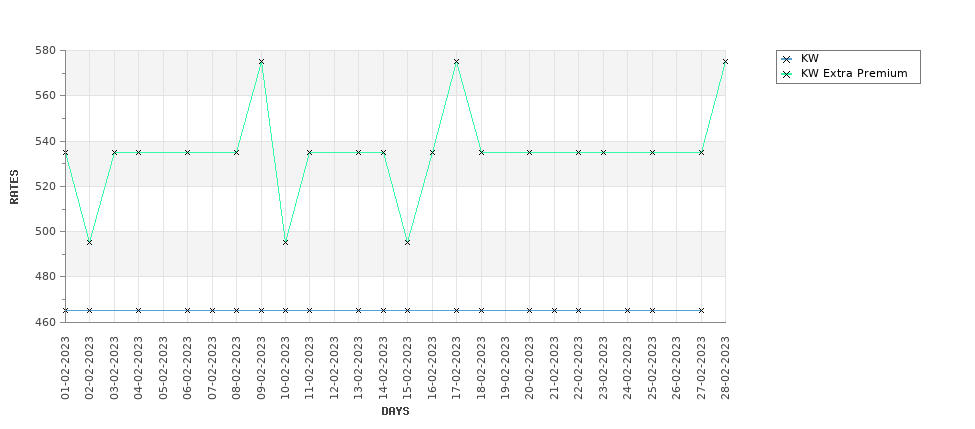The height and width of the screenshot is (429, 975).
Task: Click the KW series point on 15-02-2023
Action: [x=407, y=310]
